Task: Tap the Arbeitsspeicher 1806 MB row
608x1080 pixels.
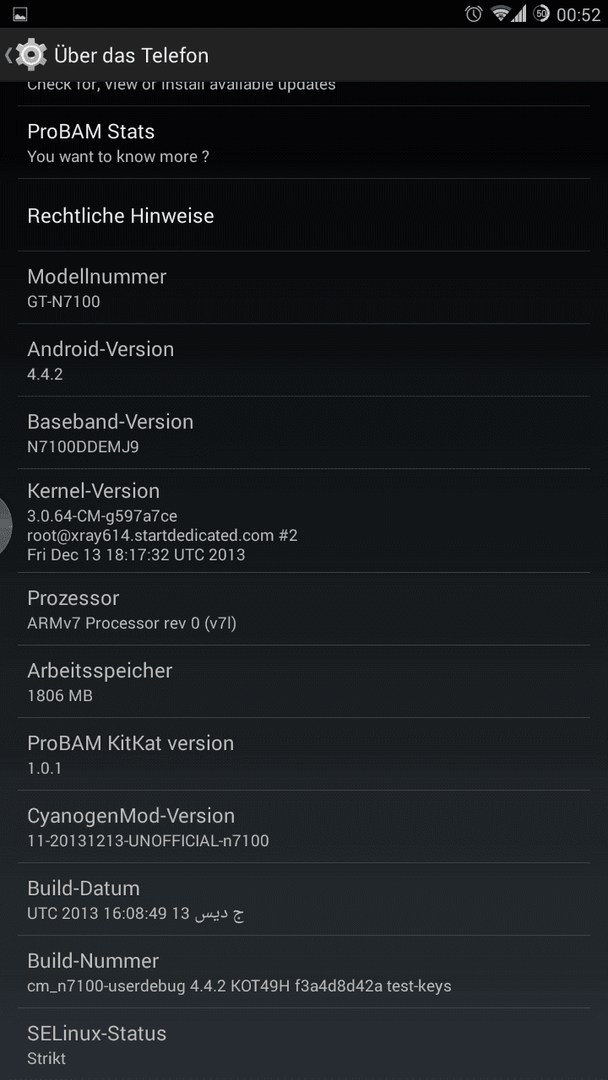Action: coord(304,681)
